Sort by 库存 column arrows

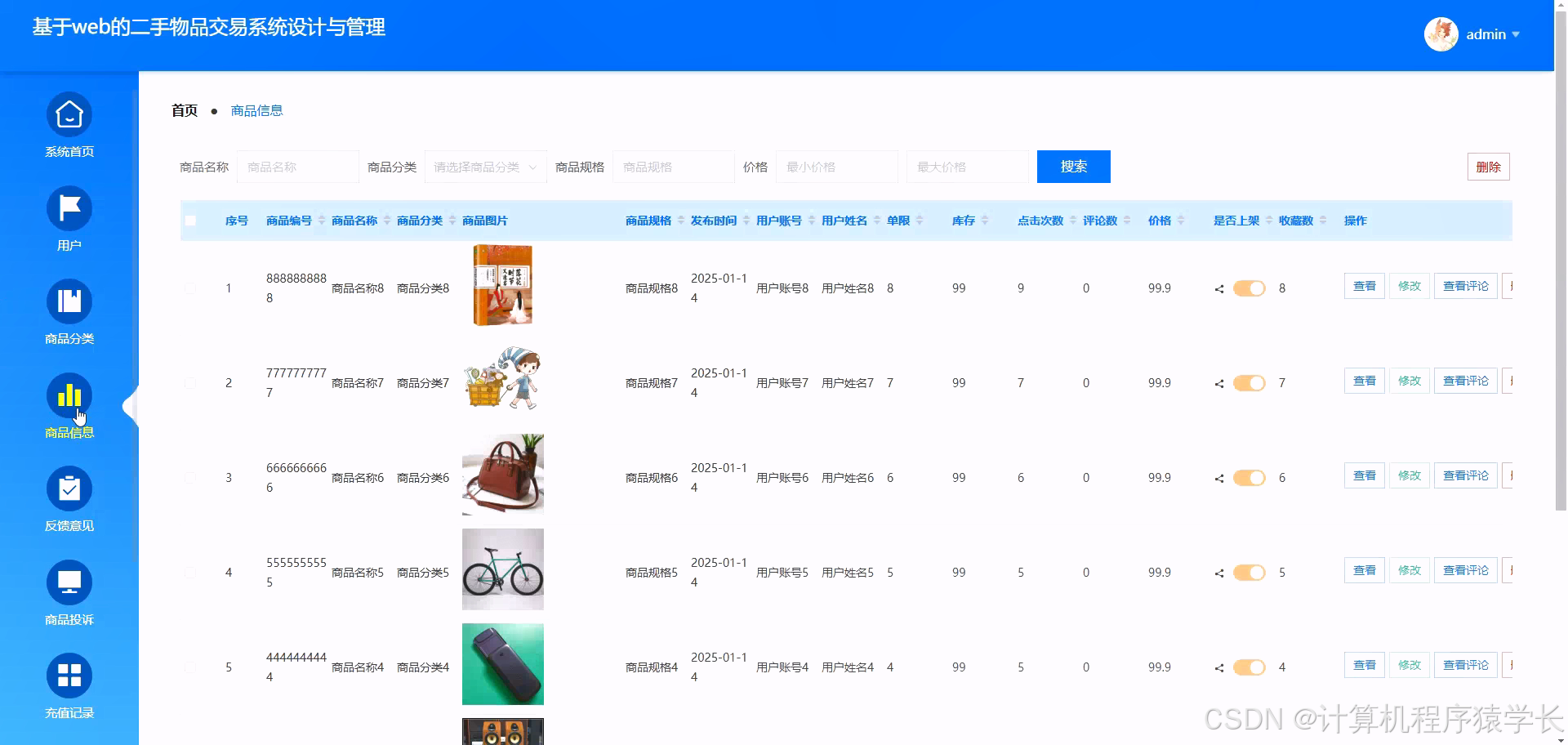pyautogui.click(x=985, y=221)
